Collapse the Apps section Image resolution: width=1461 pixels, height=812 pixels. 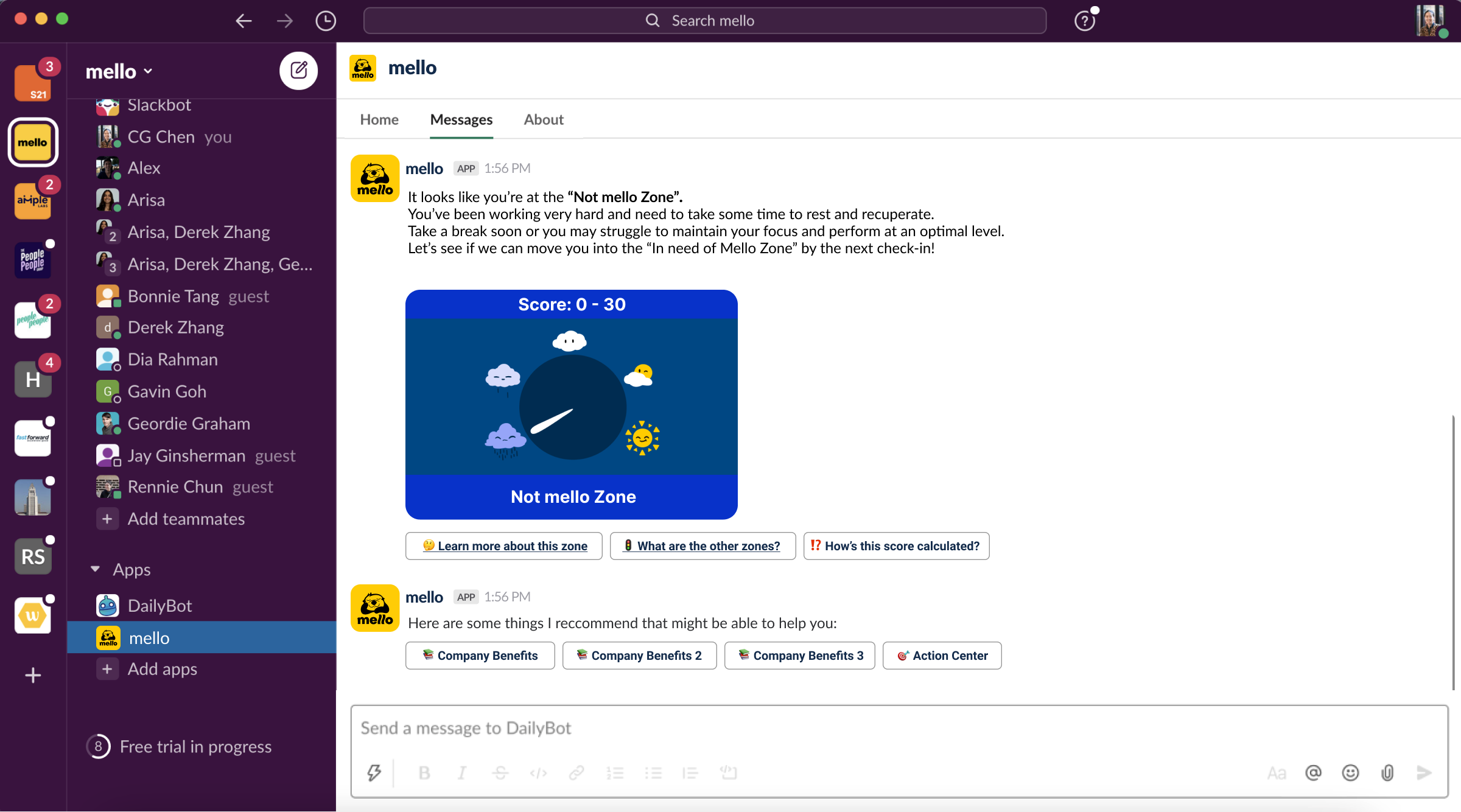click(95, 569)
